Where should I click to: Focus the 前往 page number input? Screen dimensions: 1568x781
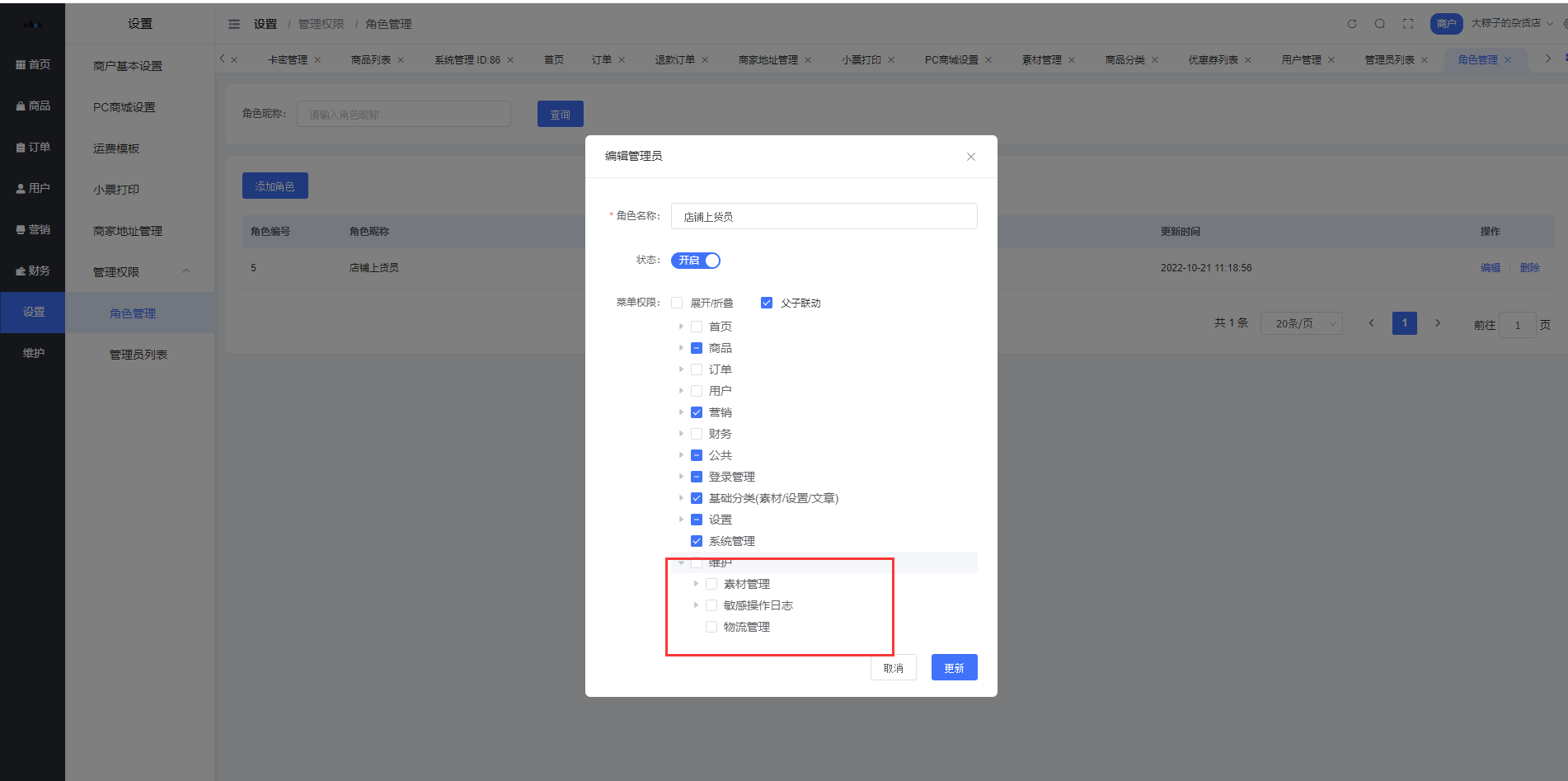point(1518,325)
